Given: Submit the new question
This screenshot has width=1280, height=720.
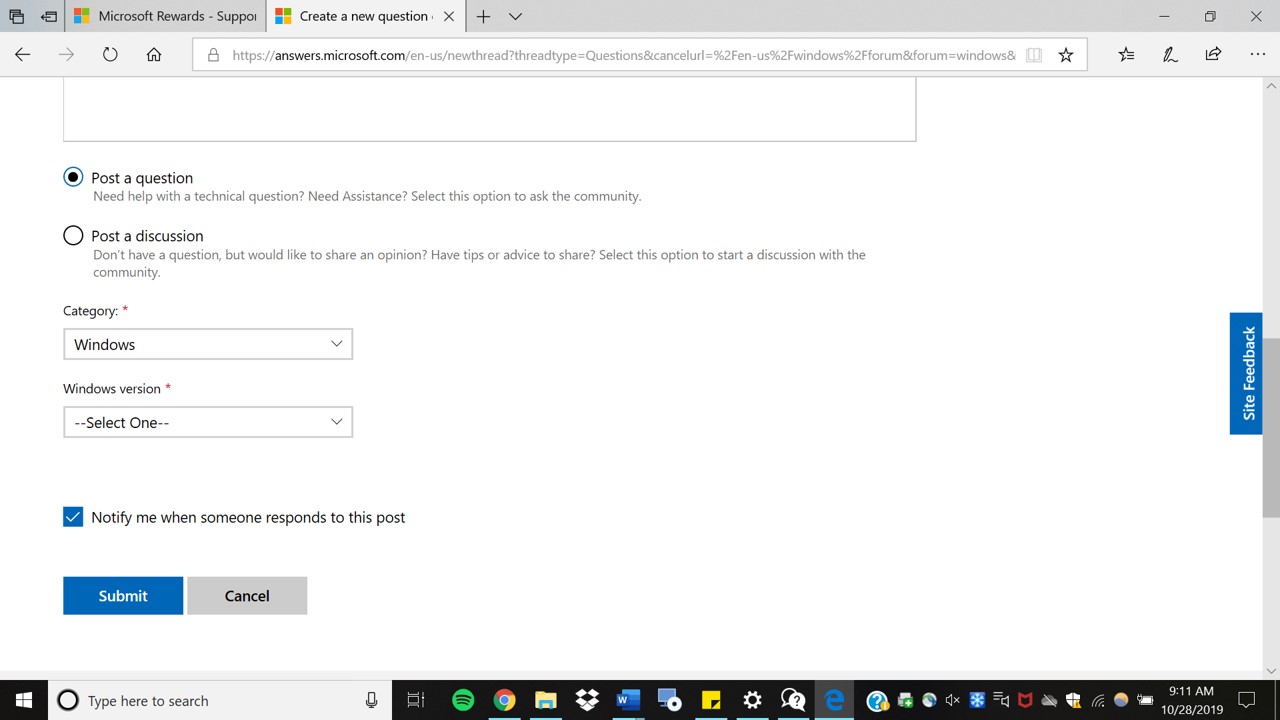Looking at the screenshot, I should pos(123,595).
